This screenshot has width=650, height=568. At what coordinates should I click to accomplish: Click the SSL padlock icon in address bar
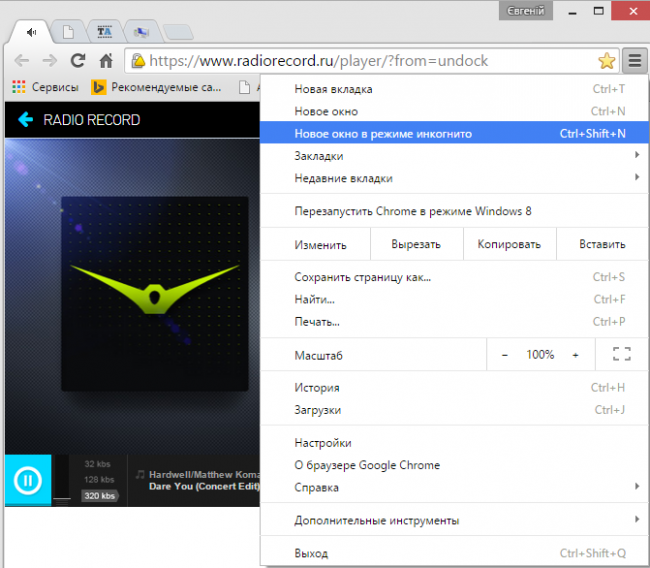click(x=138, y=61)
